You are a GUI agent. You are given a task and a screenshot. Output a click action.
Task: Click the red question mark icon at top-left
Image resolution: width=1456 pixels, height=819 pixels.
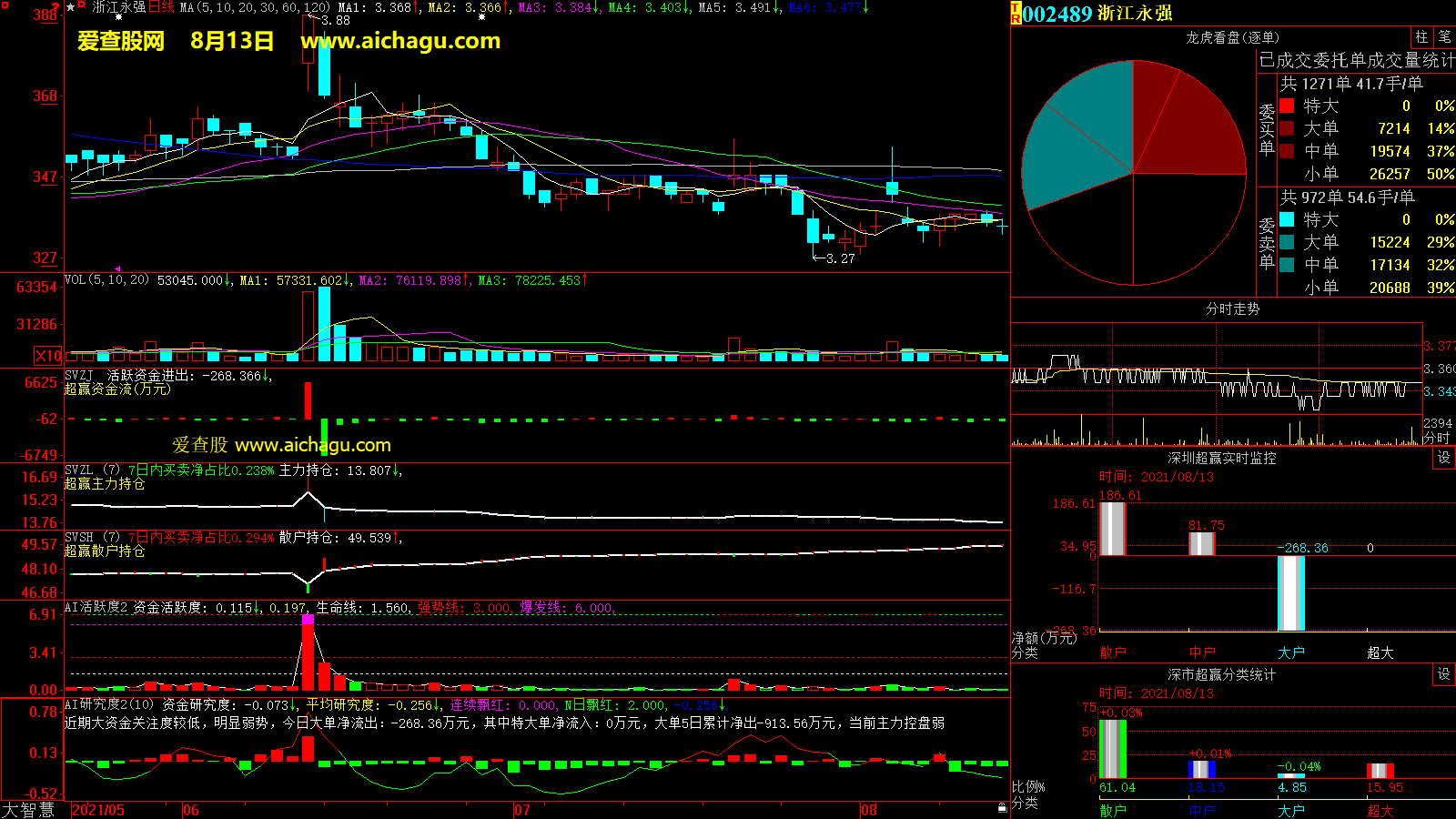56,7
